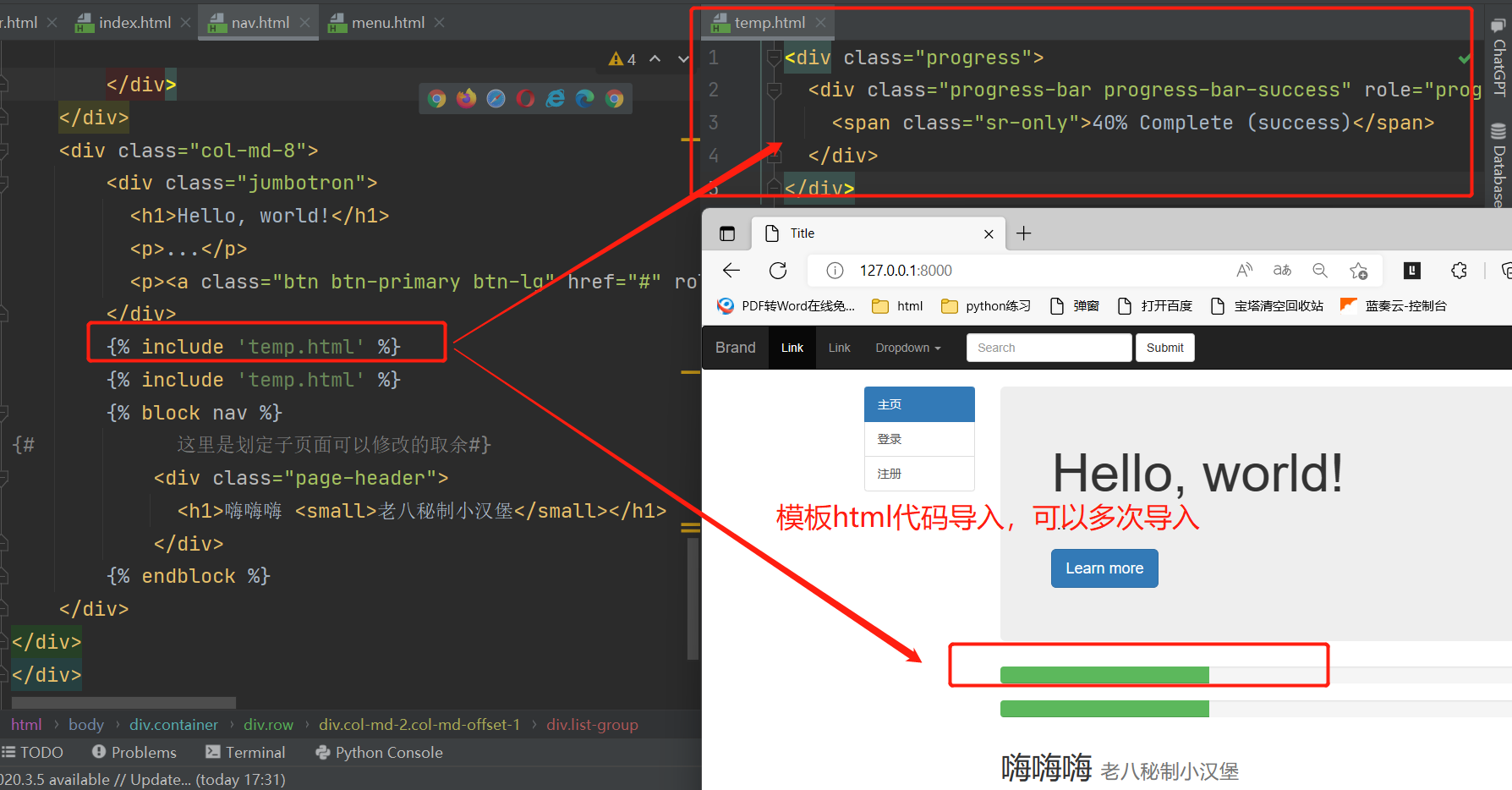Close the nav.html editor tab
Image resolution: width=1512 pixels, height=790 pixels.
[304, 23]
